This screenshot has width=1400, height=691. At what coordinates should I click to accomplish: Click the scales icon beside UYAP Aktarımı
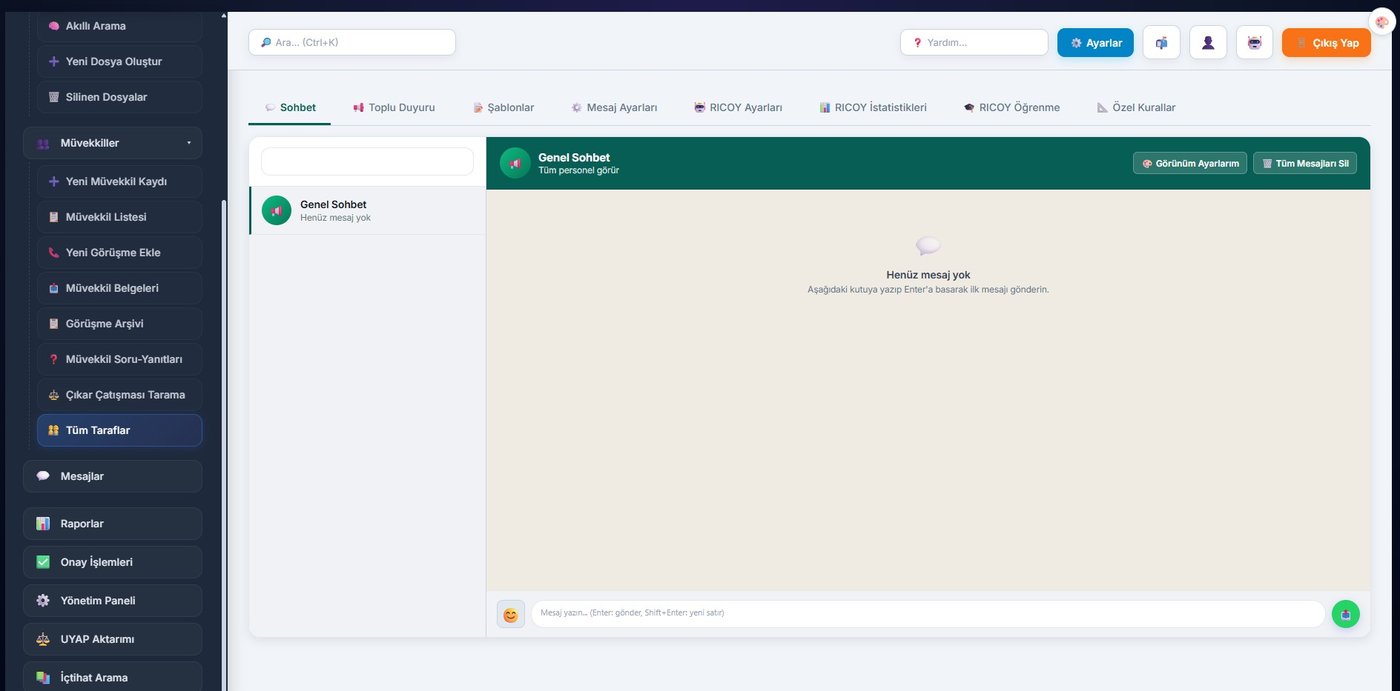[43, 639]
